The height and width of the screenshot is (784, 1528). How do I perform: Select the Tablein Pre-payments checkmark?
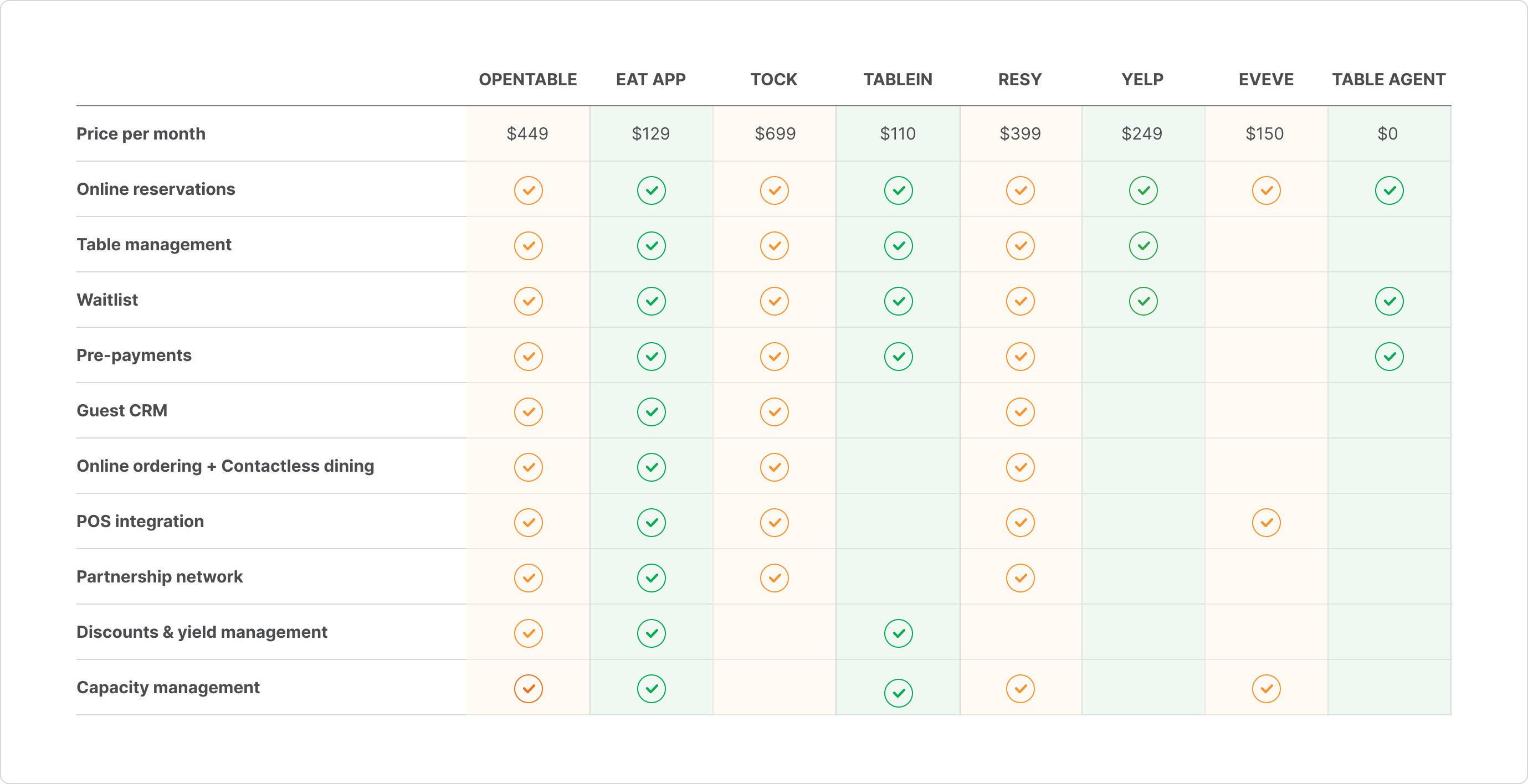[899, 355]
